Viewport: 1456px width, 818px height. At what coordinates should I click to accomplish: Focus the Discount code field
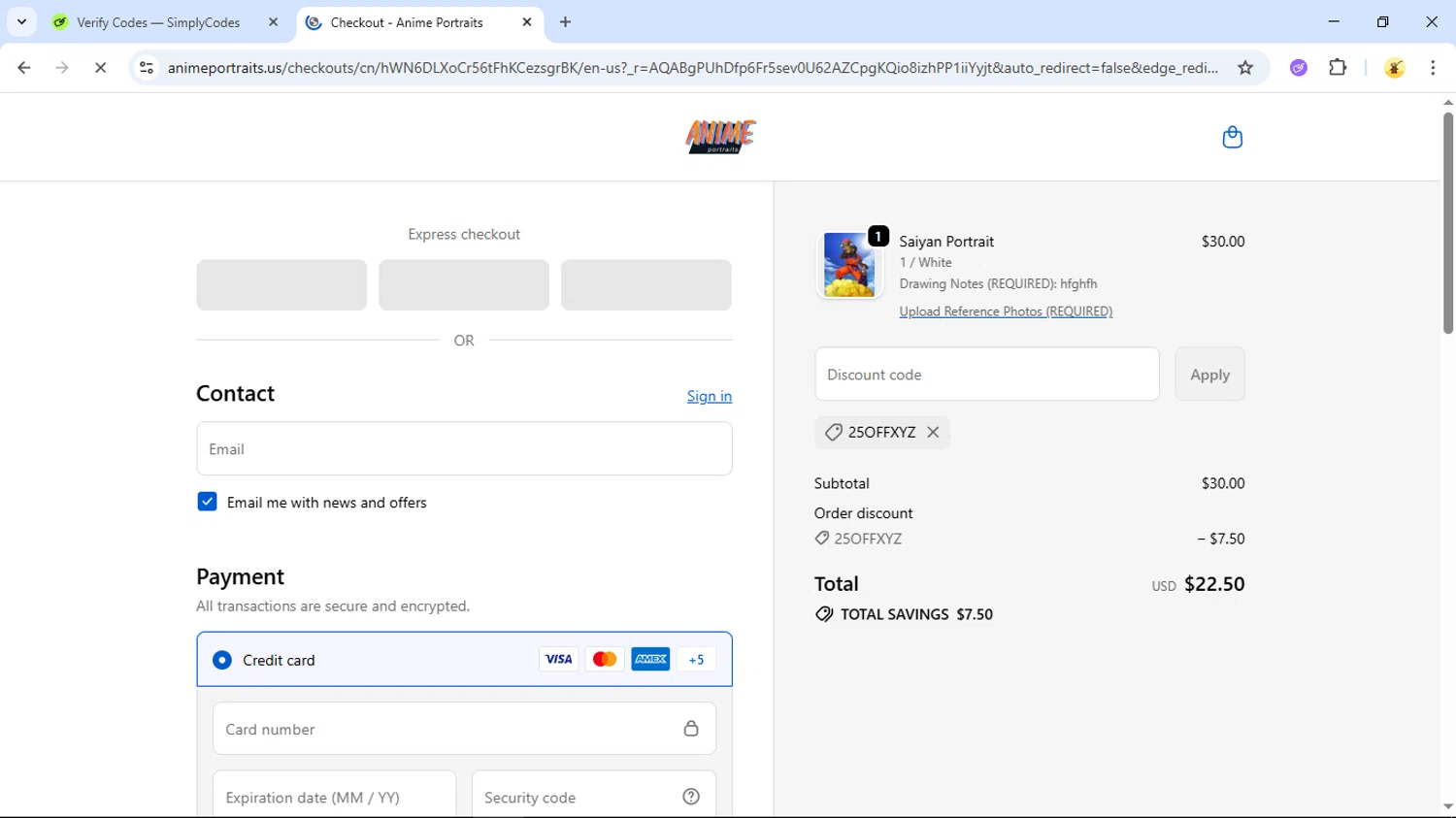(987, 375)
